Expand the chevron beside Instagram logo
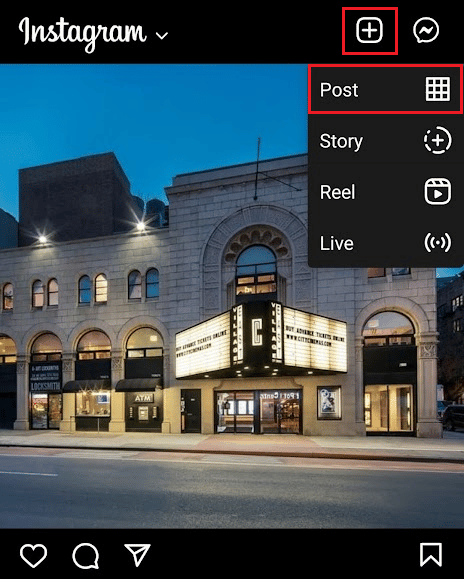The image size is (464, 579). (162, 35)
